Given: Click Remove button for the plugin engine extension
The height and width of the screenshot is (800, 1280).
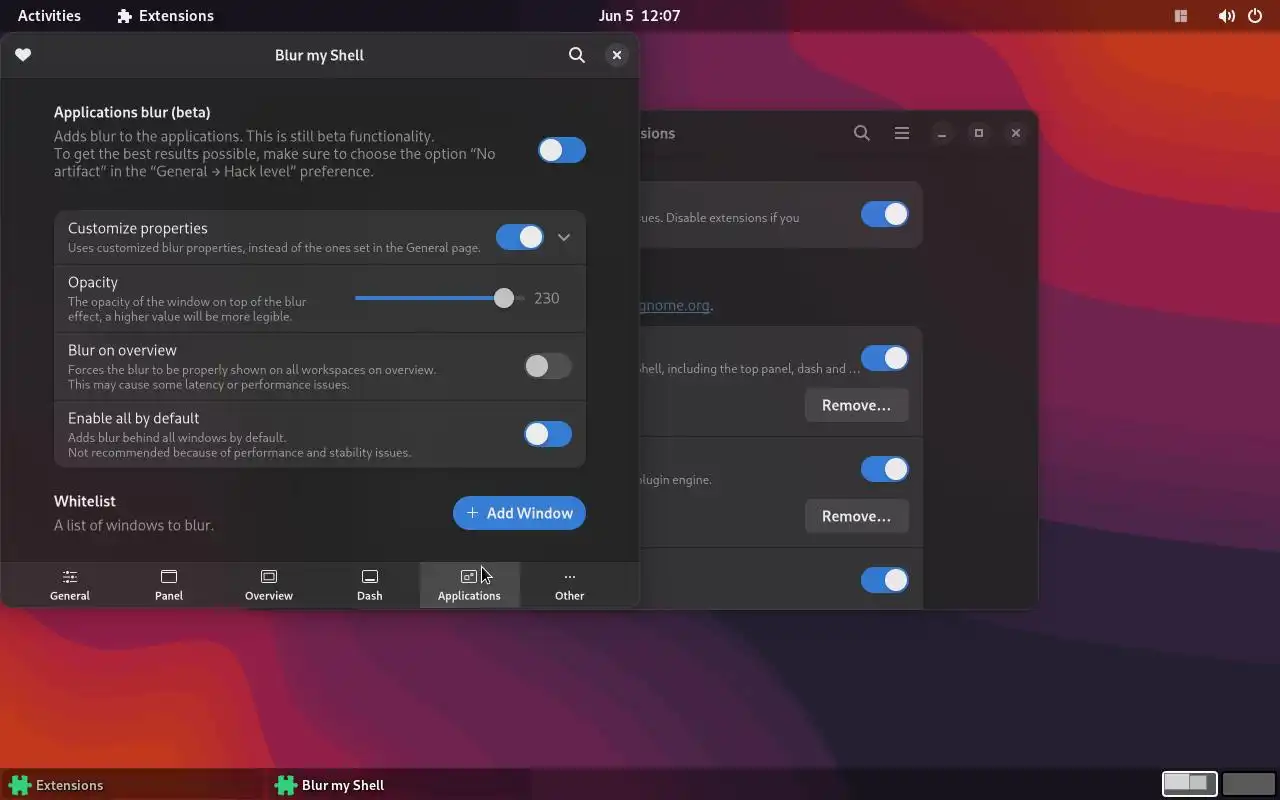Looking at the screenshot, I should tap(856, 516).
